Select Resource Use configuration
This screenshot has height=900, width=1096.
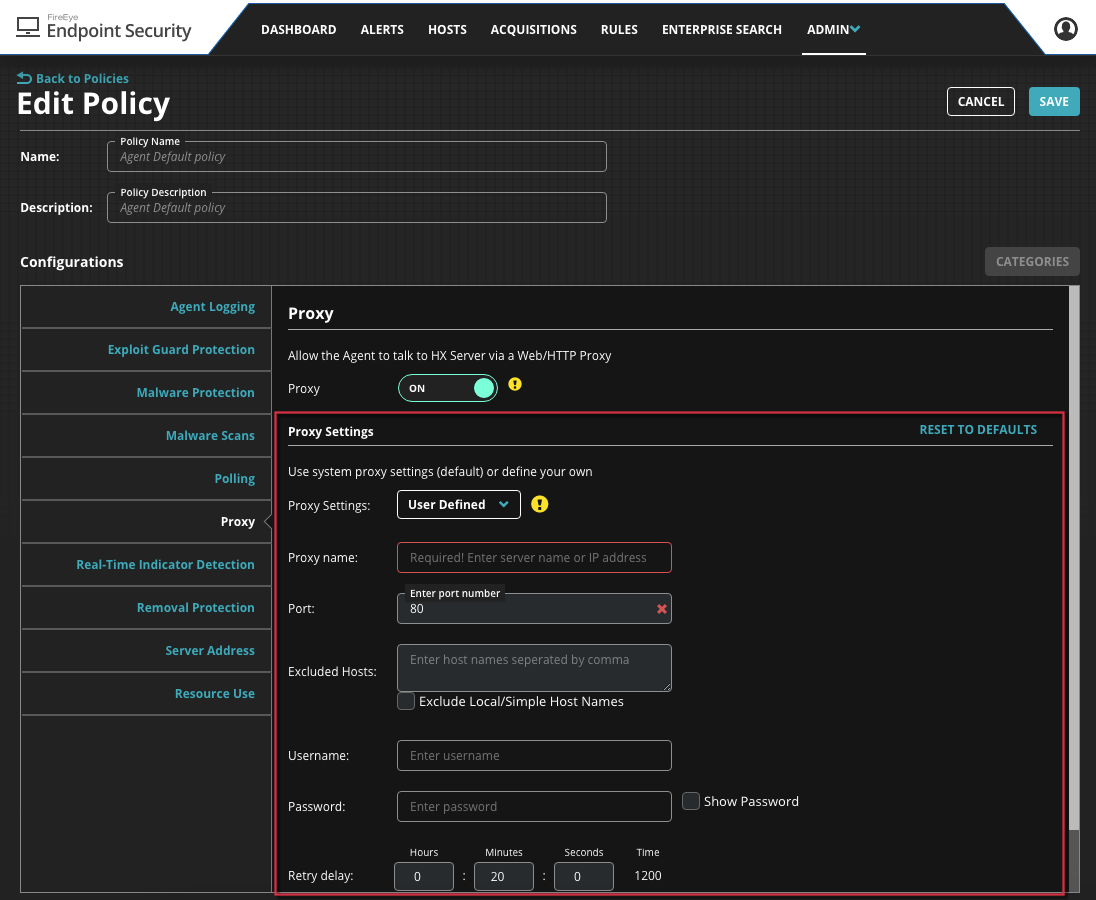pos(146,693)
